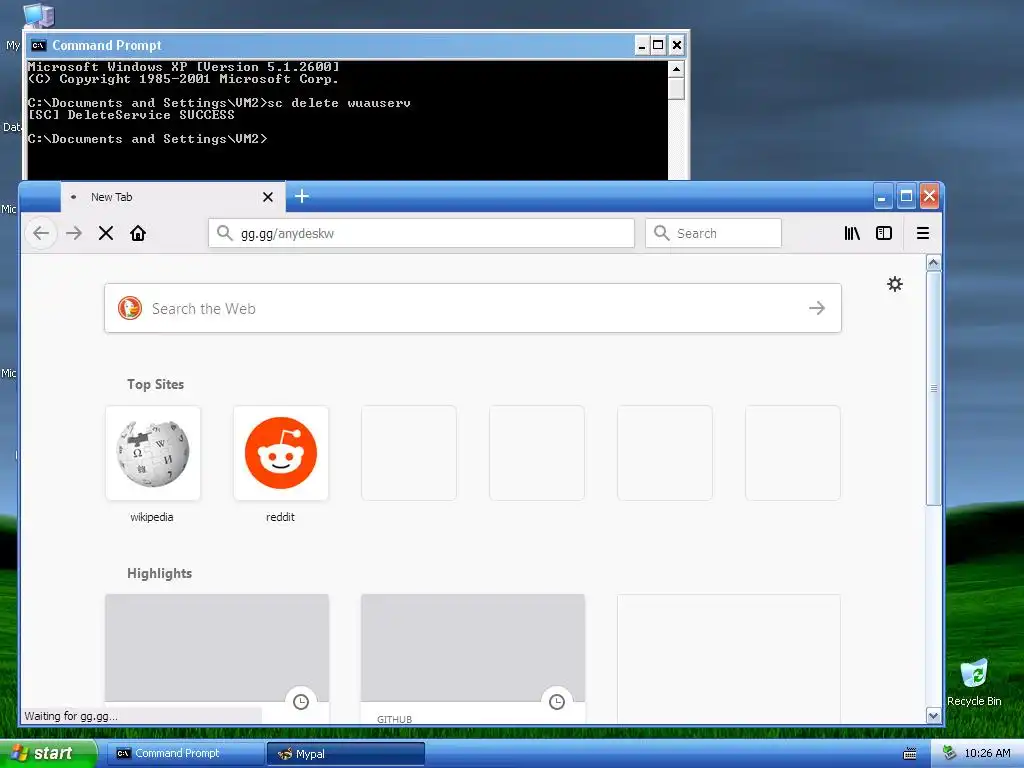The image size is (1024, 768).
Task: Open the hamburger application menu
Action: pyautogui.click(x=923, y=233)
